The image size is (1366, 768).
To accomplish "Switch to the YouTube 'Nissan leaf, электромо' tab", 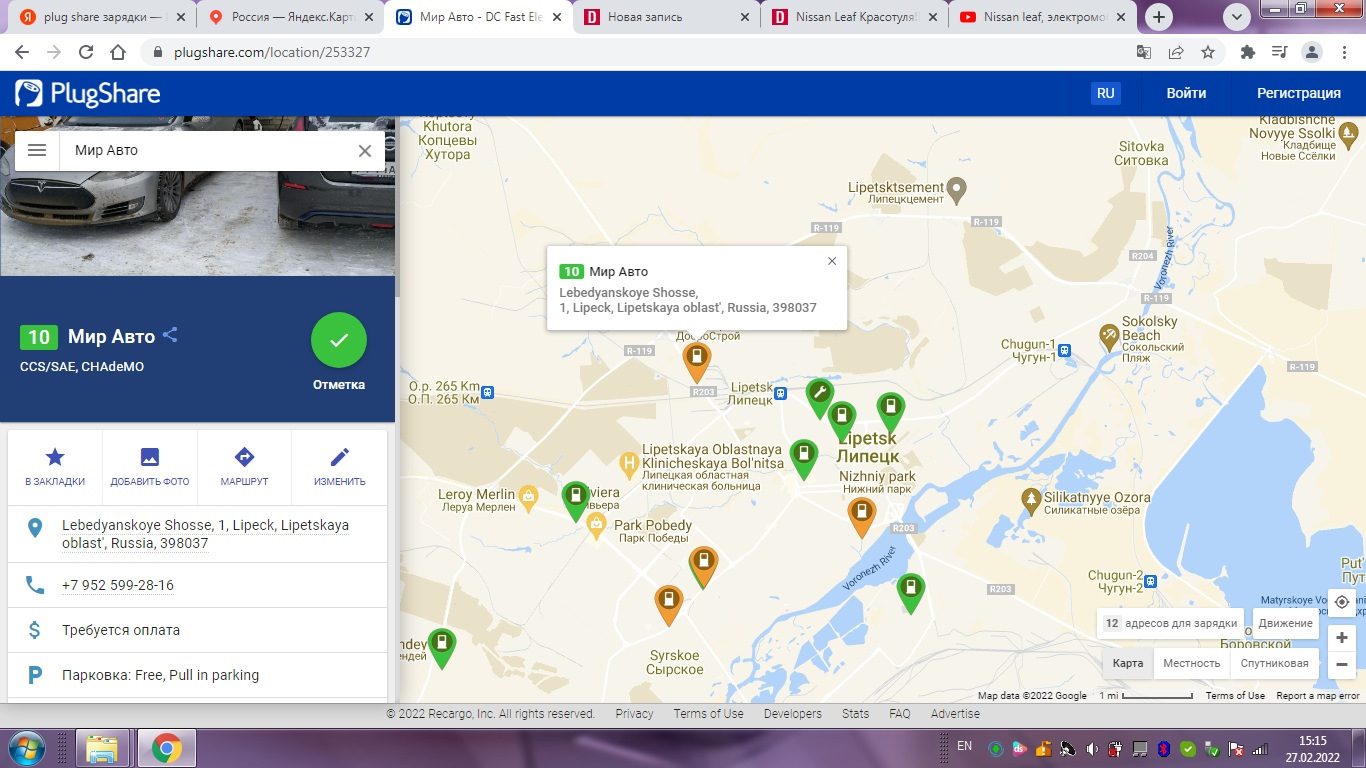I will (1042, 17).
